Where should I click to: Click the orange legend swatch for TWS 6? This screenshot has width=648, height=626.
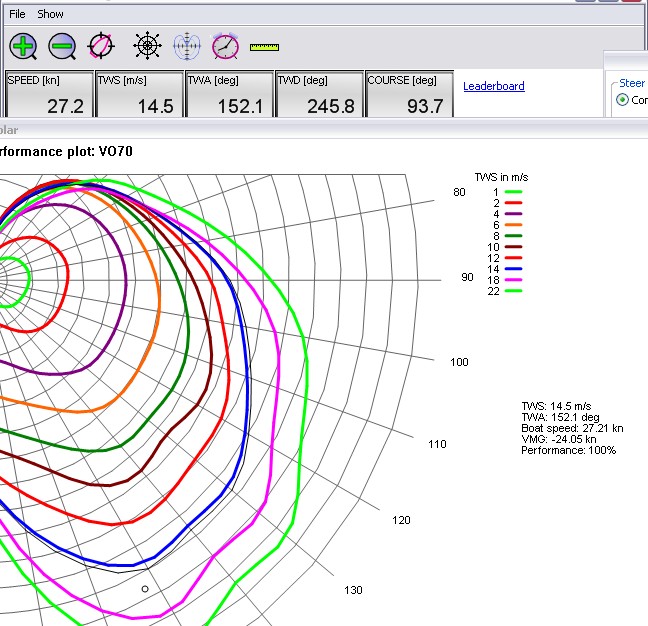[514, 225]
